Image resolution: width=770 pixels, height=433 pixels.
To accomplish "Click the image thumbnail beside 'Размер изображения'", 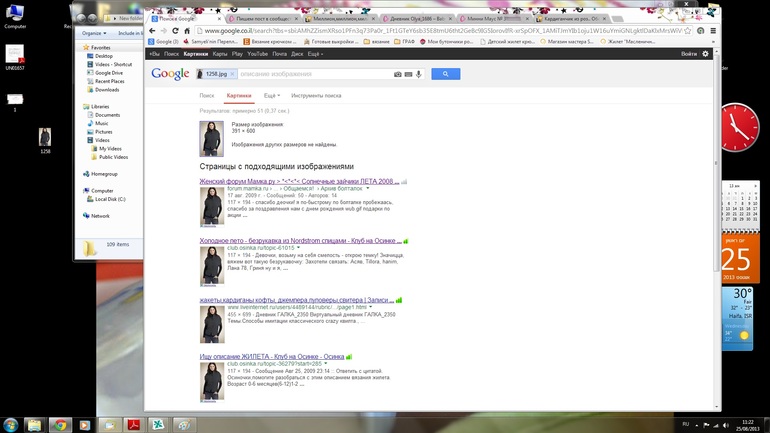I will coord(212,138).
